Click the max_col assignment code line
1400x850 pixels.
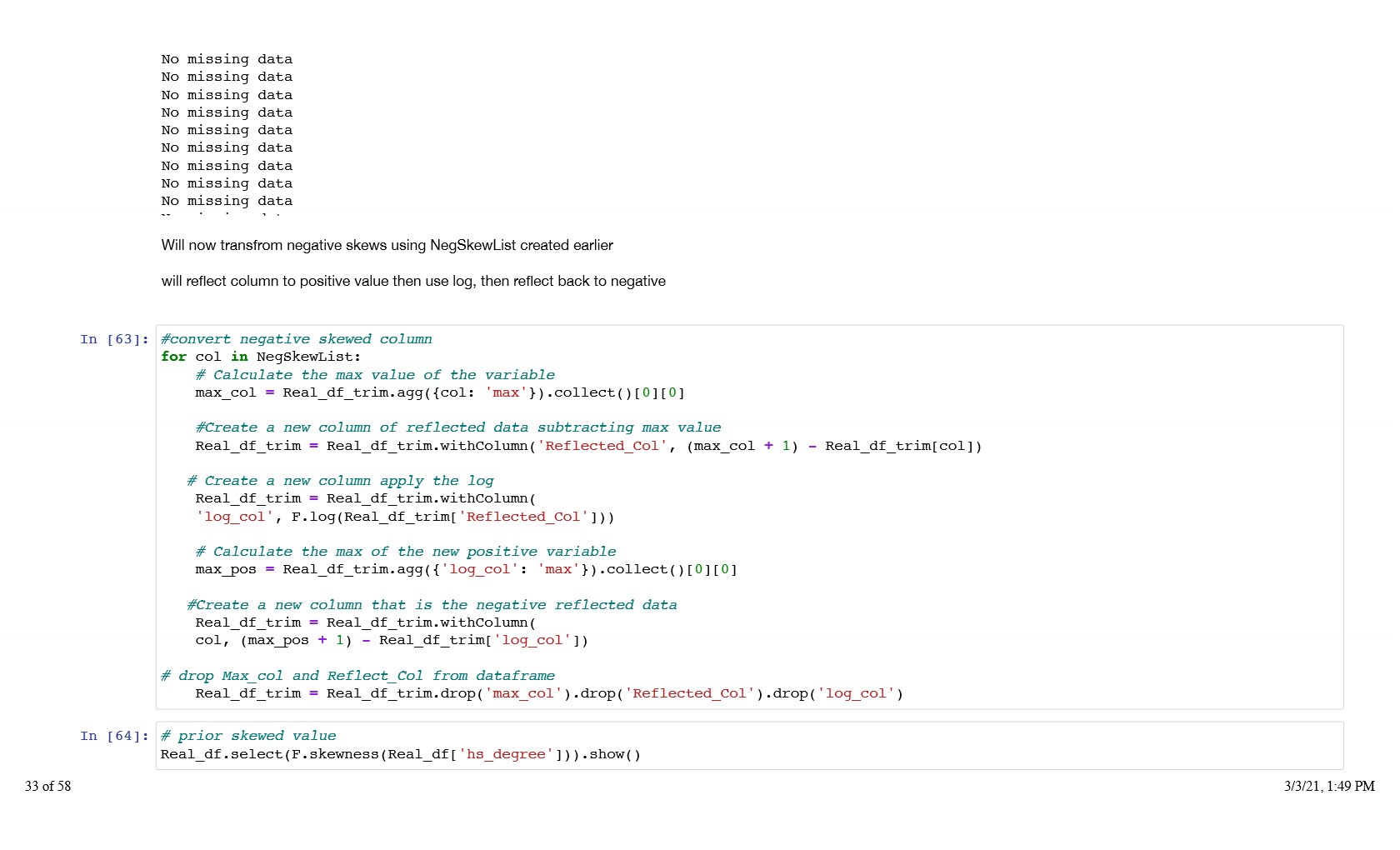(439, 392)
